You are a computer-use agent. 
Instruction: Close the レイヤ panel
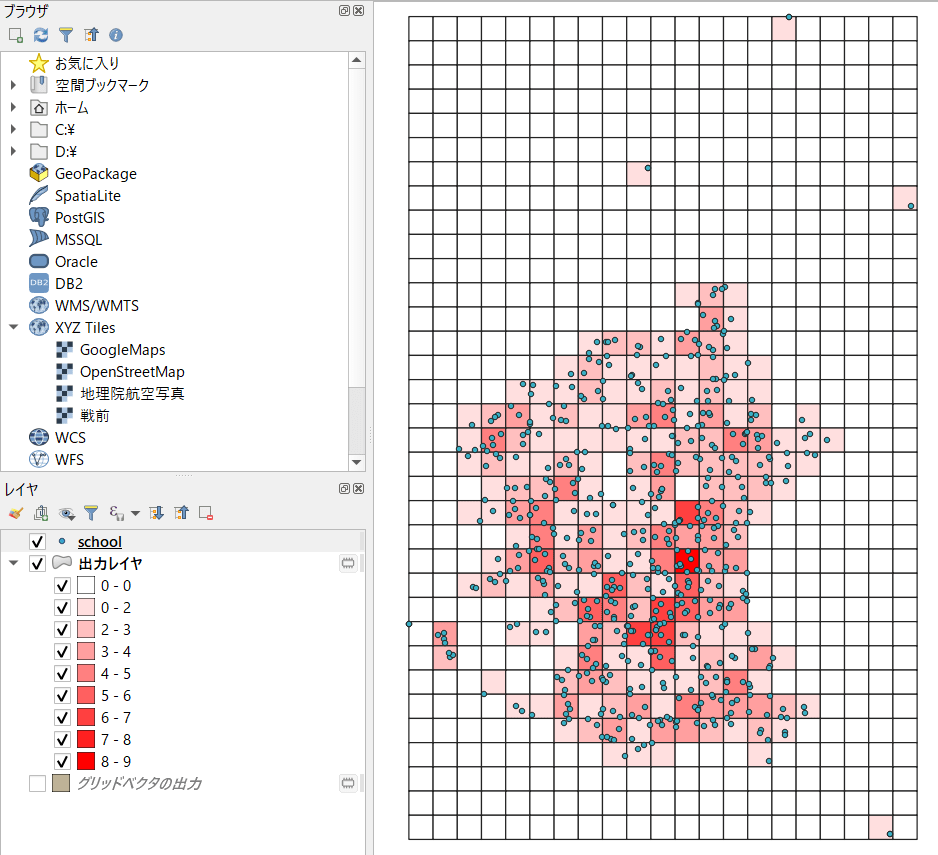pos(358,488)
